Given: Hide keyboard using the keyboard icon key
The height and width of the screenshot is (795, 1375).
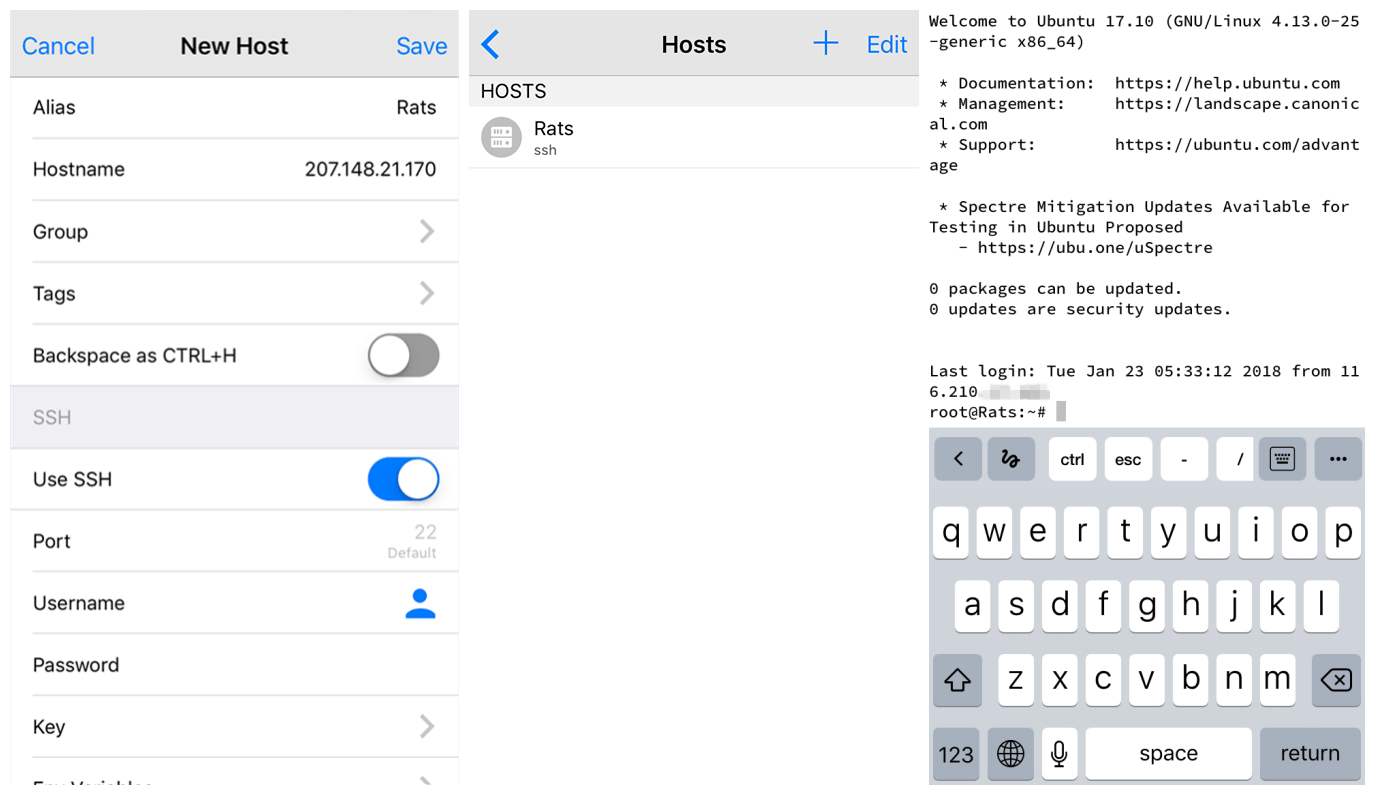Looking at the screenshot, I should click(x=1282, y=459).
